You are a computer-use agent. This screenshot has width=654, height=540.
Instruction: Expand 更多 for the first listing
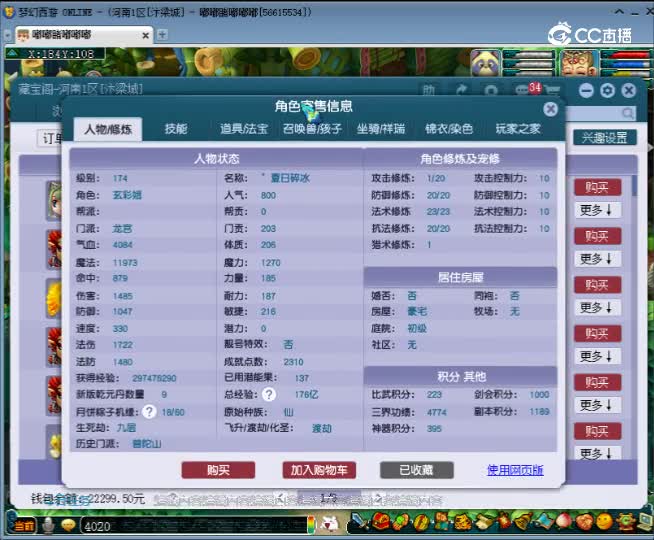[x=598, y=210]
